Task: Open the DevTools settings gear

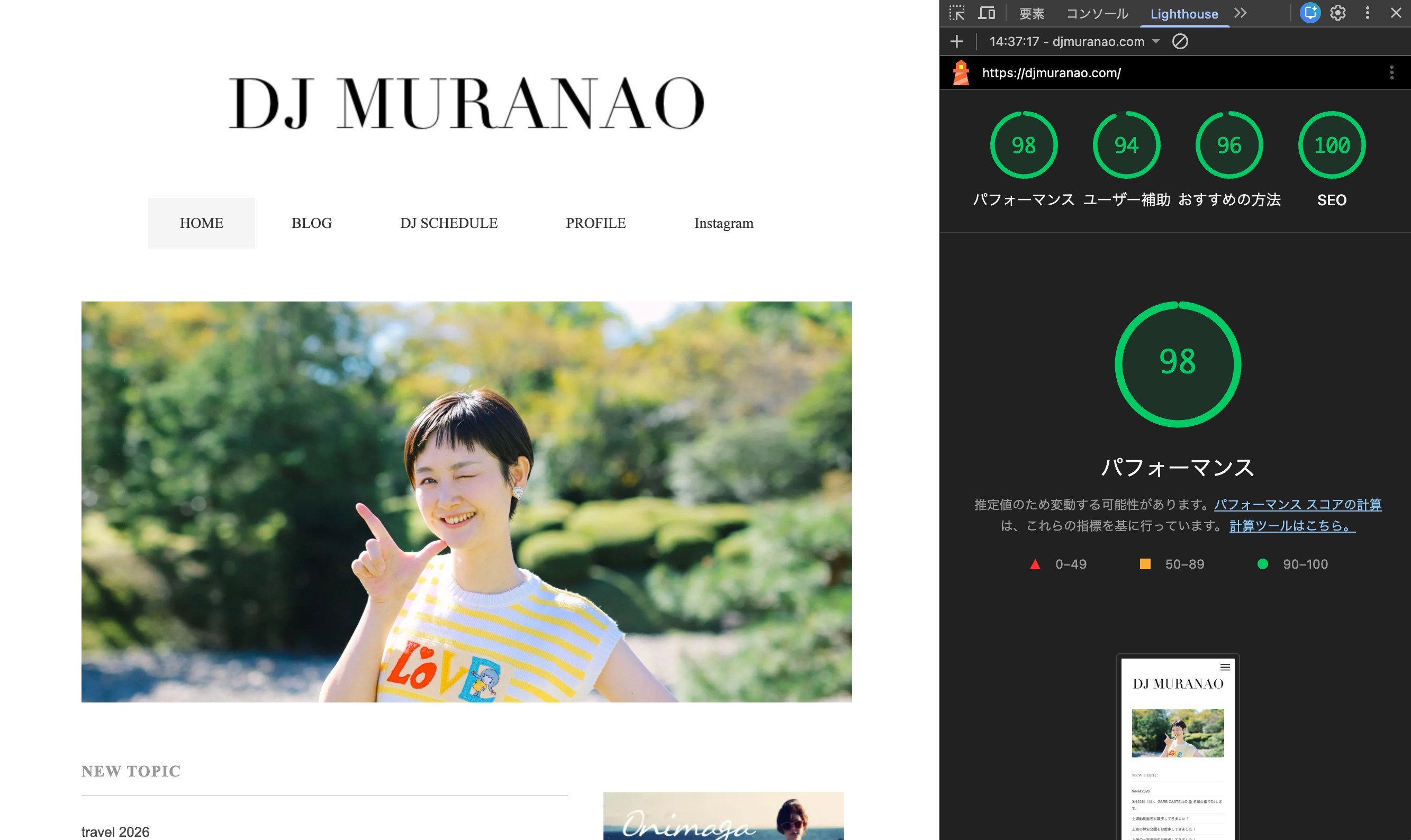Action: coord(1338,13)
